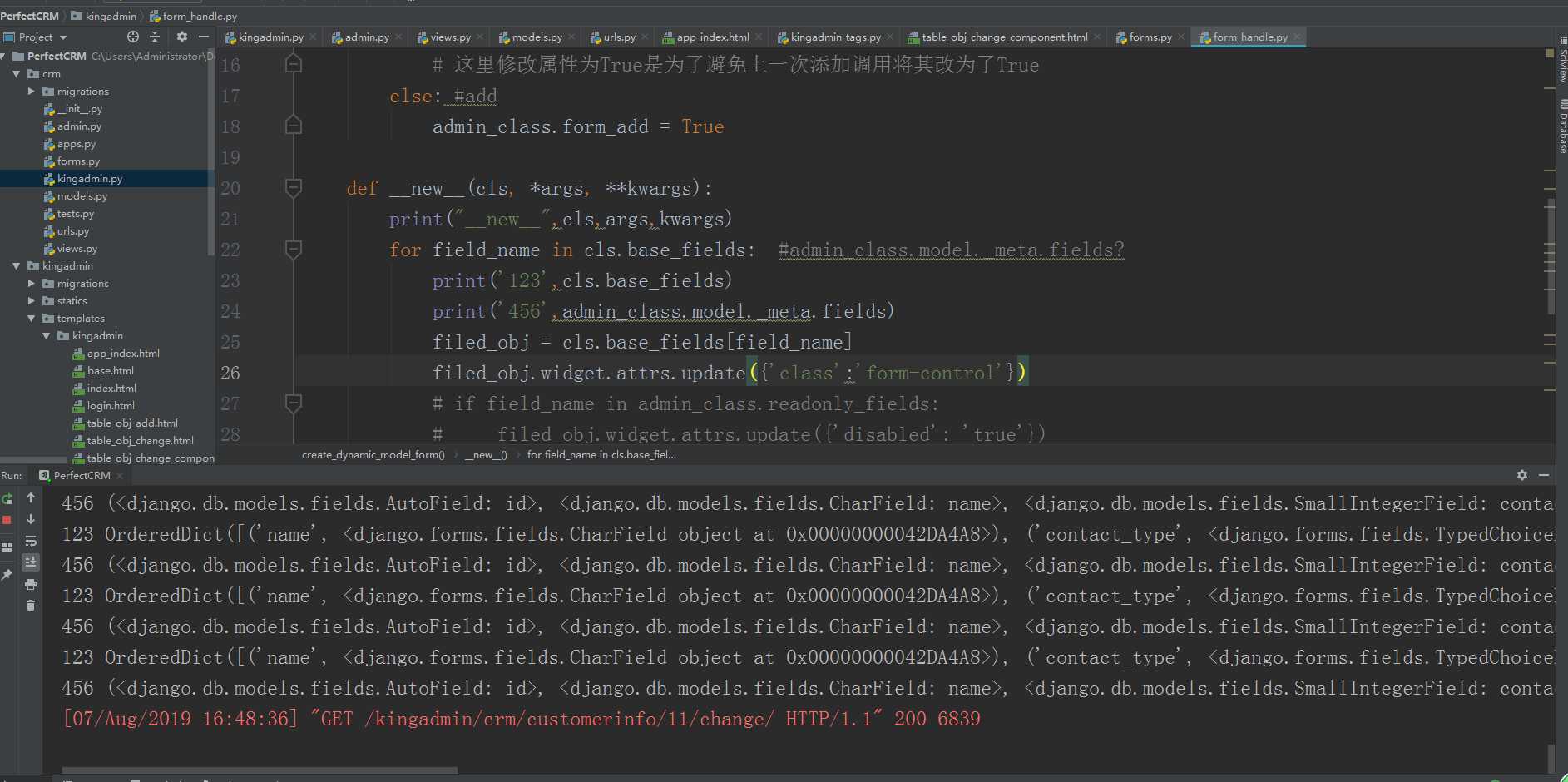The height and width of the screenshot is (782, 1568).
Task: Select tests.py in project tree
Action: tap(76, 214)
